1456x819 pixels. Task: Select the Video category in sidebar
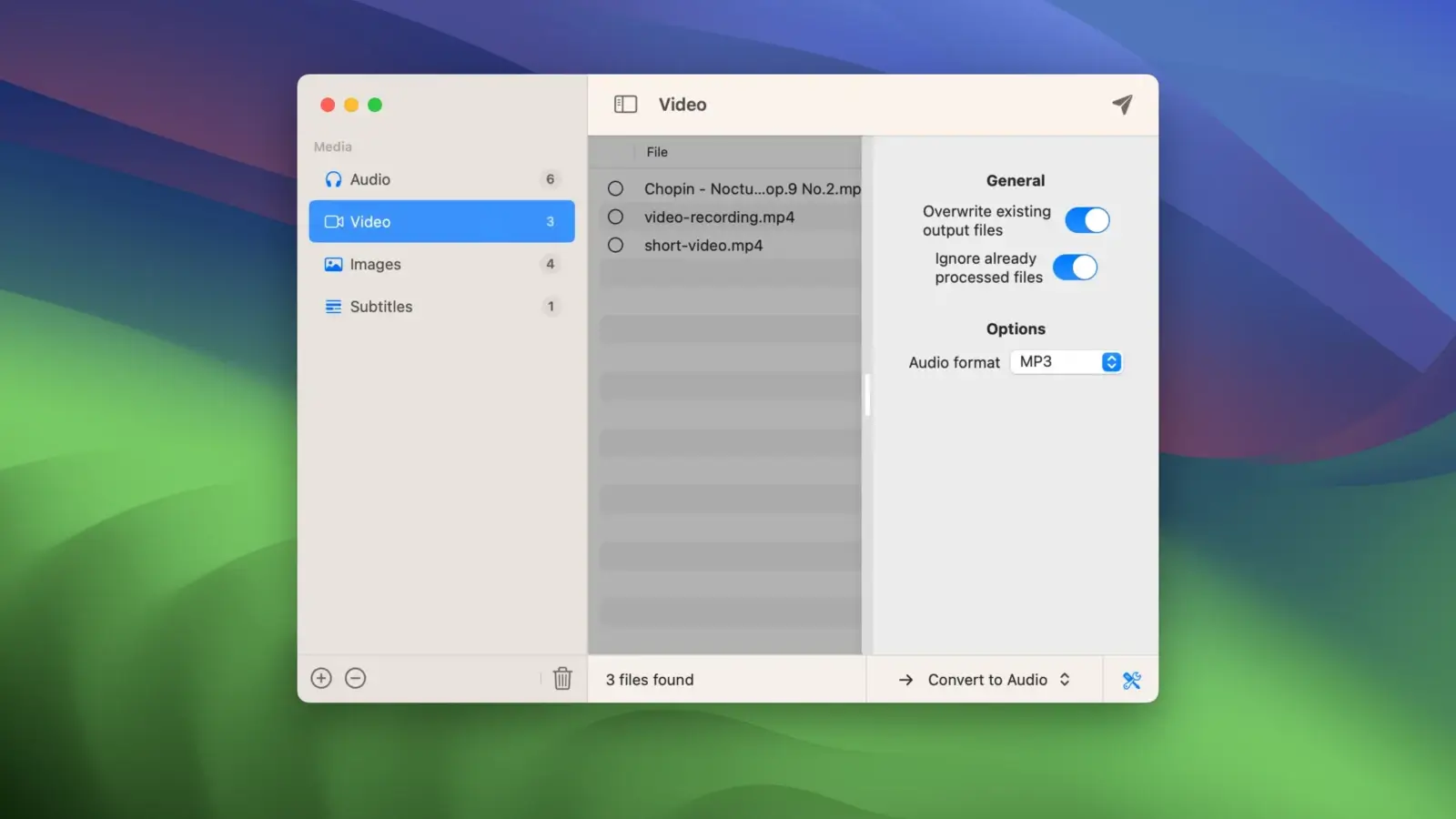[x=441, y=221]
